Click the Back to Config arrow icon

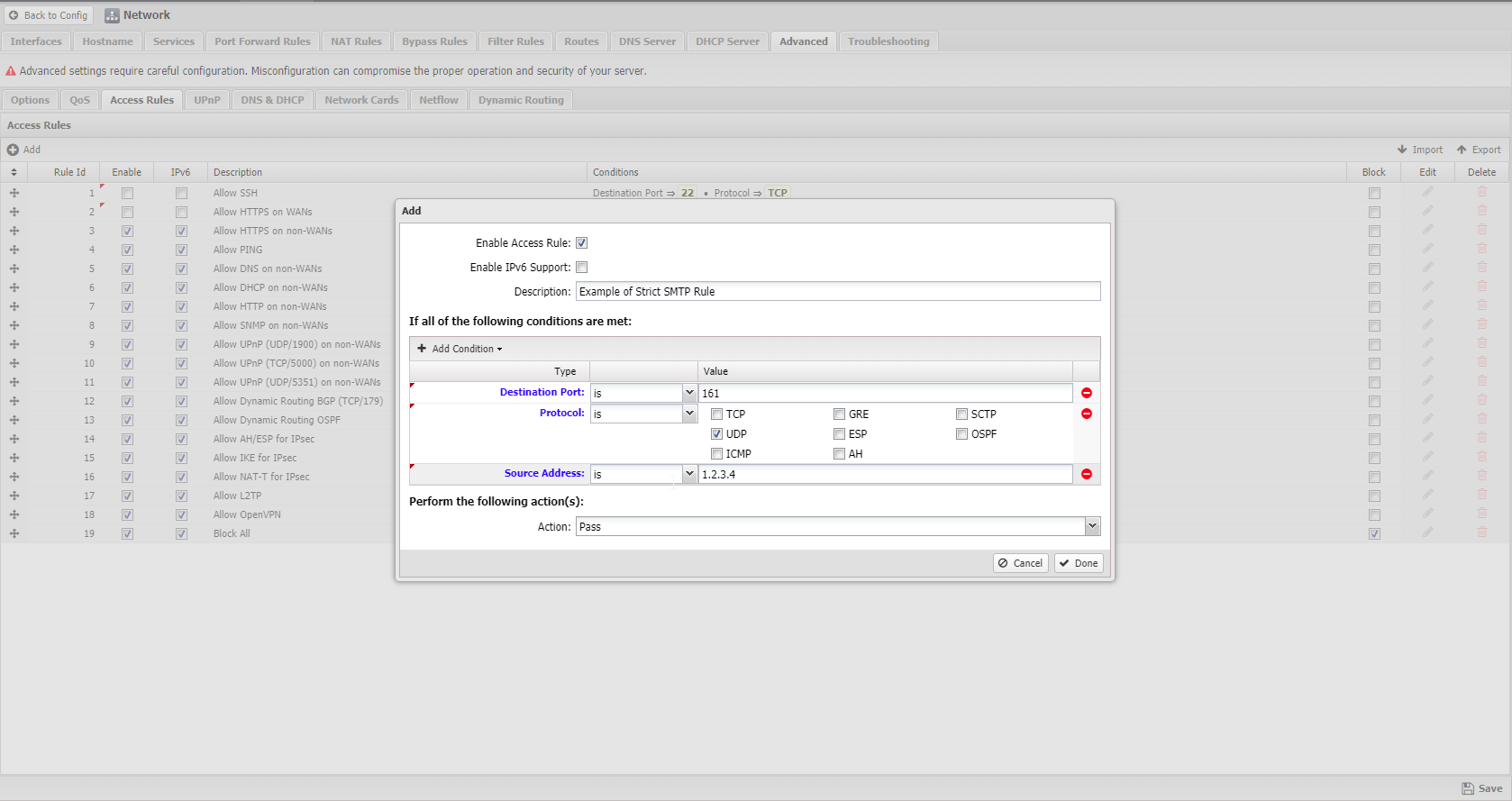(x=14, y=15)
